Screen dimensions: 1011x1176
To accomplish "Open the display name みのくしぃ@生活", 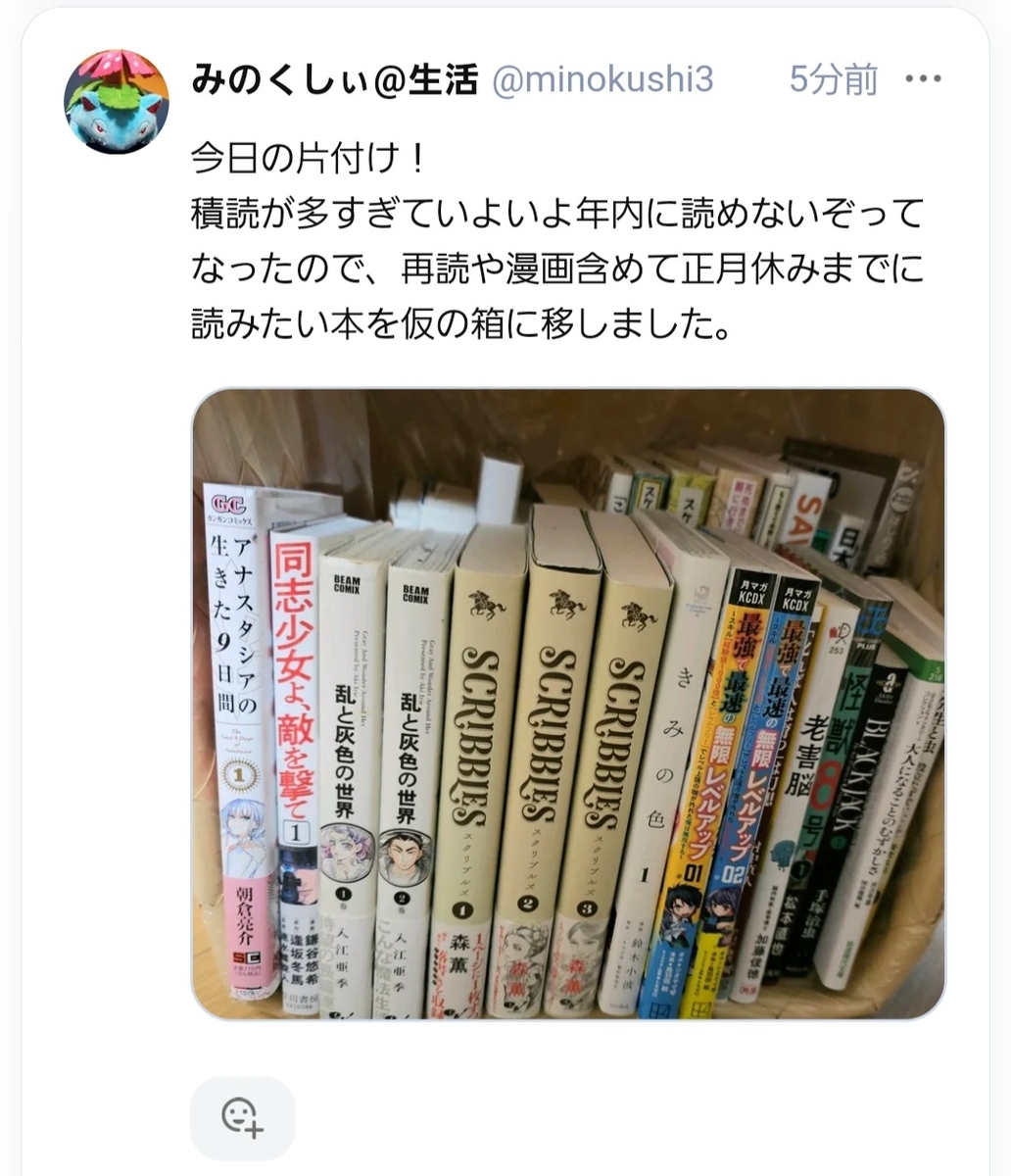I will 334,80.
